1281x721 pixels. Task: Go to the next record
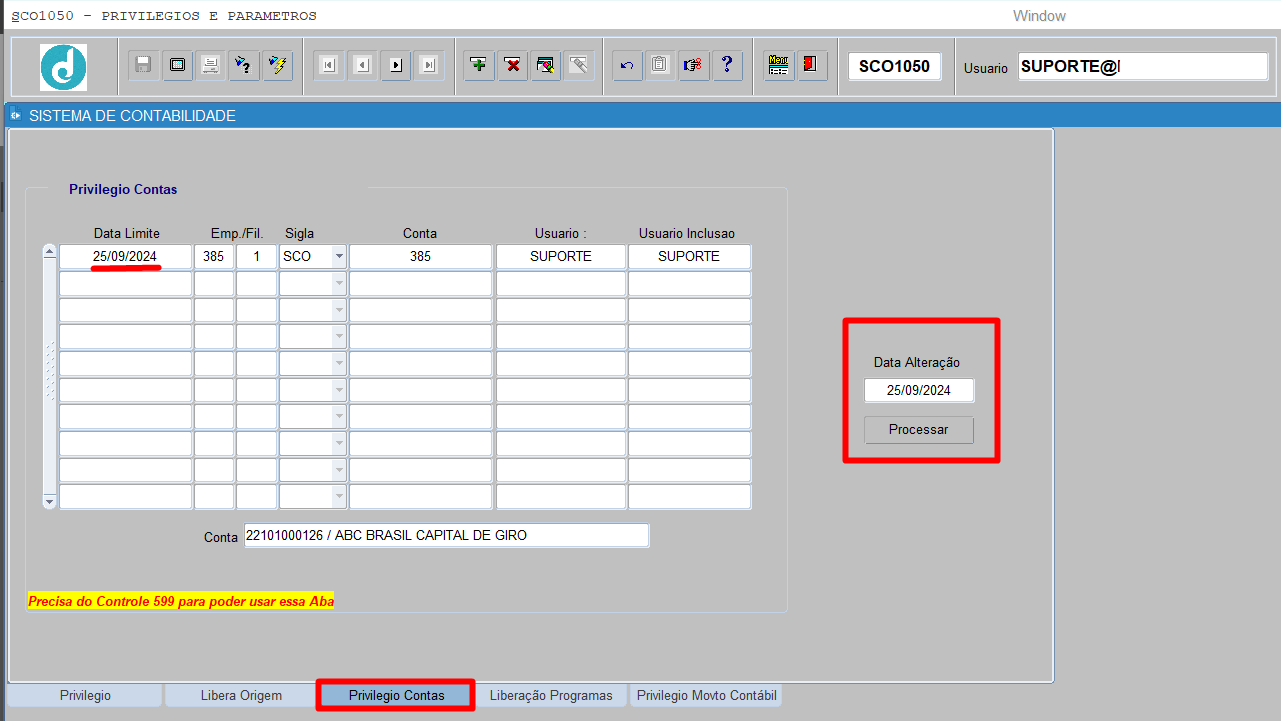click(x=396, y=65)
